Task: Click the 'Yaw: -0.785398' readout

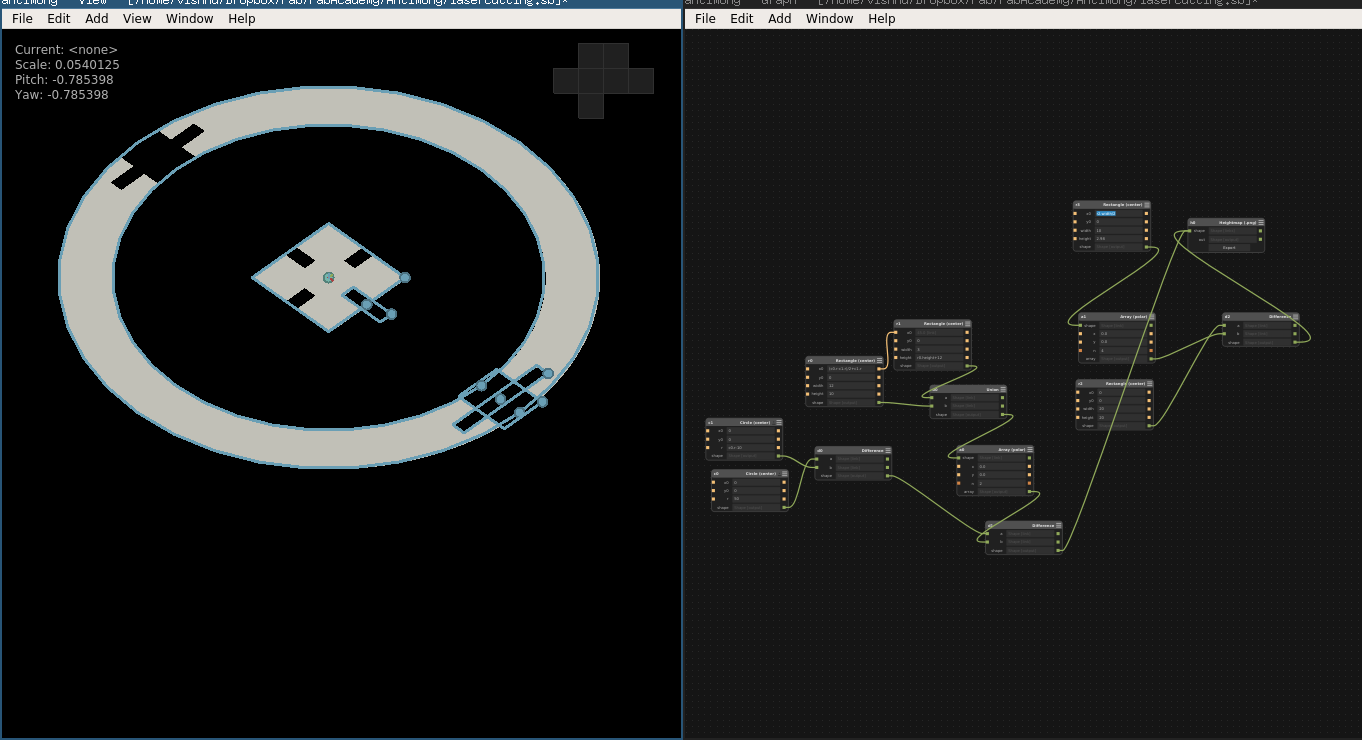Action: [61, 95]
